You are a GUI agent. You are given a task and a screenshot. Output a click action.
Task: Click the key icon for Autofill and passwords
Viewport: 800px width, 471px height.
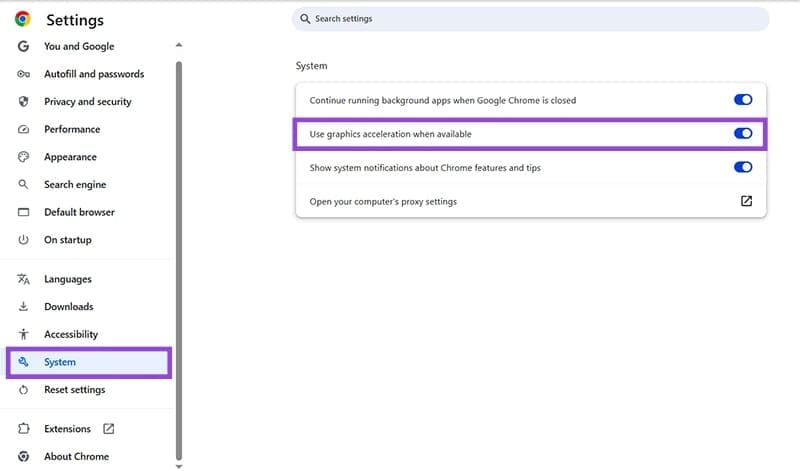[x=23, y=74]
